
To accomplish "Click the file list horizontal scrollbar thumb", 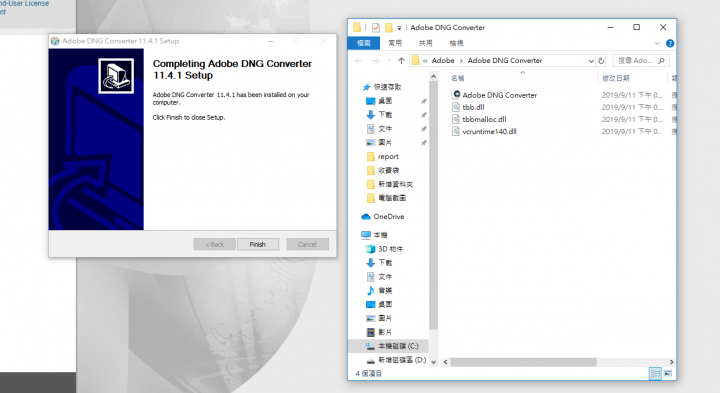I will tap(523, 362).
